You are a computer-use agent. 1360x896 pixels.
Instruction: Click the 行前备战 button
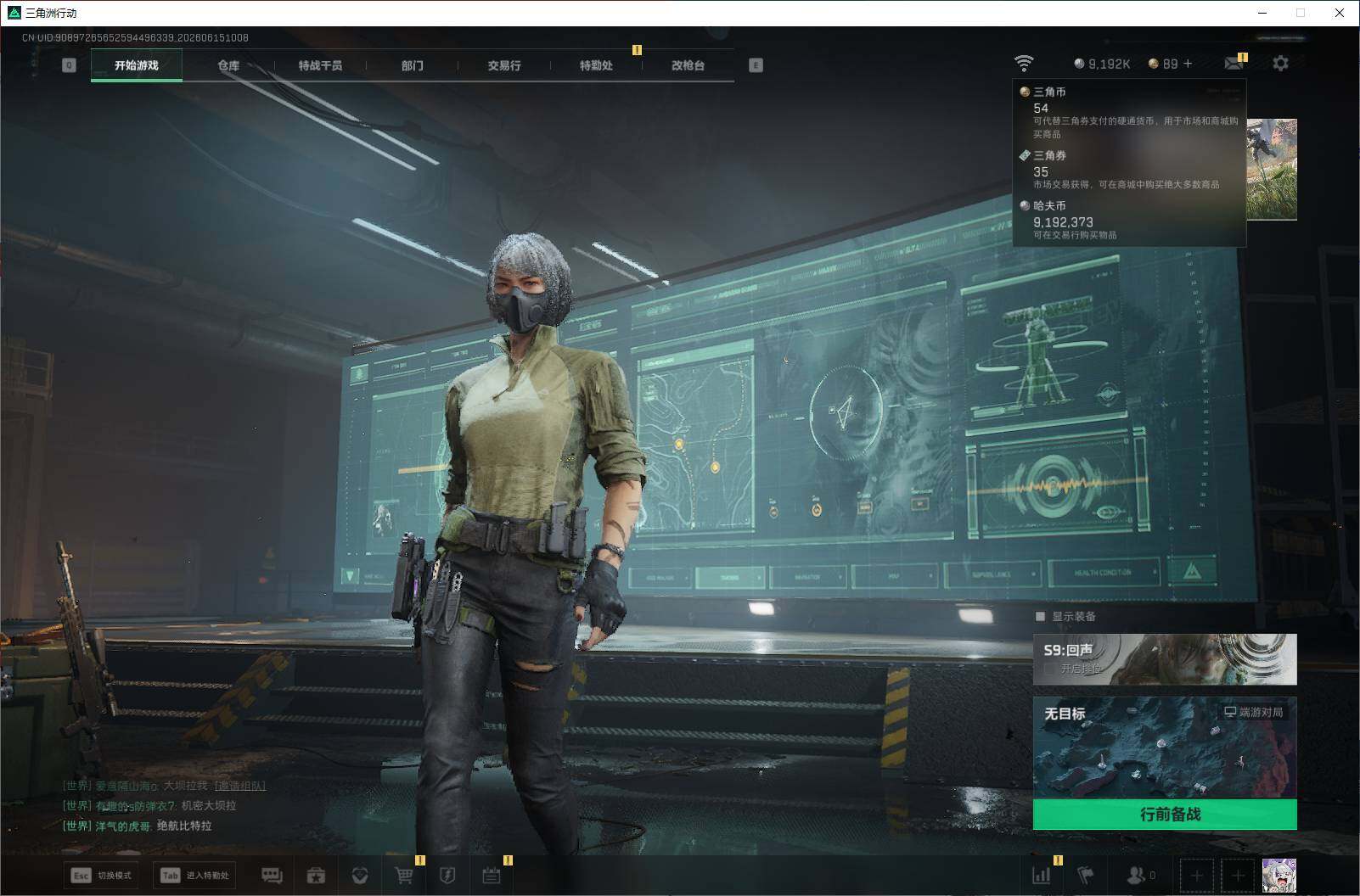pyautogui.click(x=1165, y=815)
